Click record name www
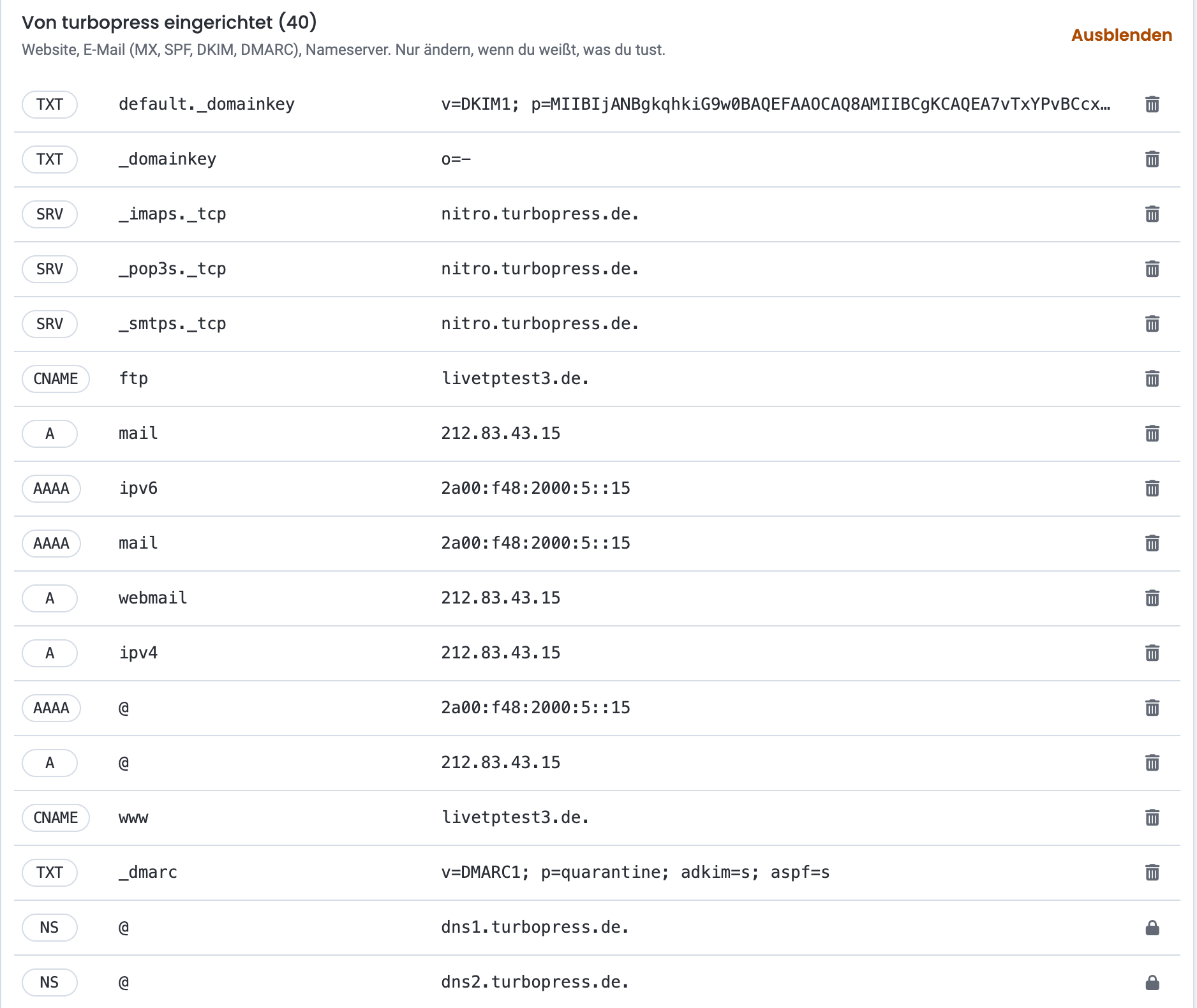 coord(134,818)
